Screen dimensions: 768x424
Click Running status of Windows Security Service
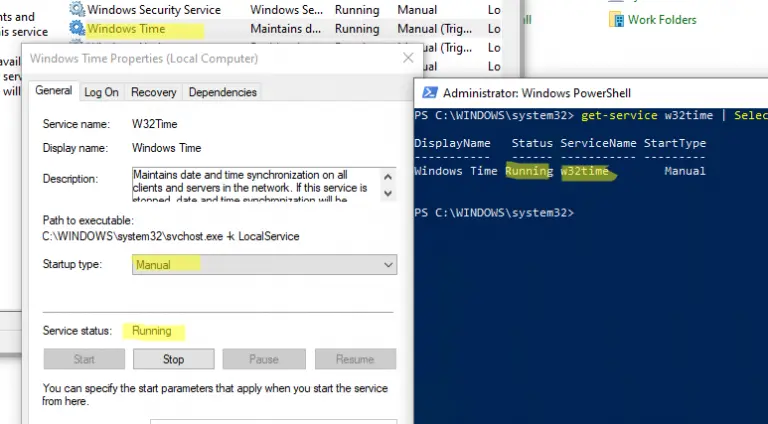(x=357, y=10)
